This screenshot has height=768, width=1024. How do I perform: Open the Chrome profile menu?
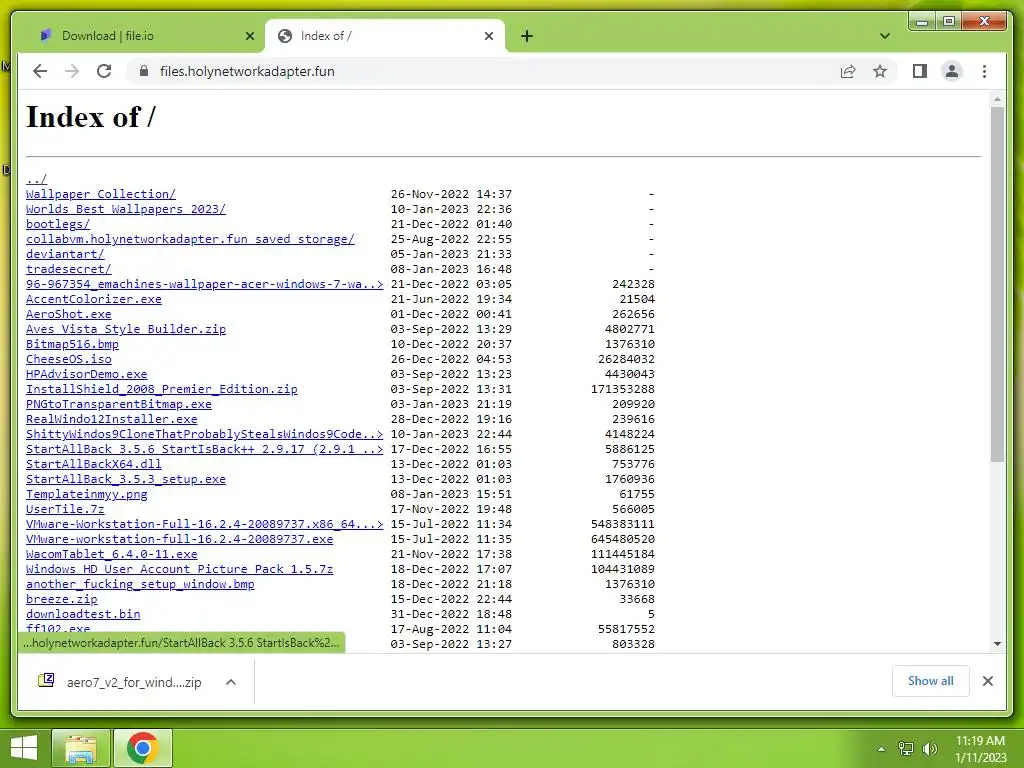952,71
